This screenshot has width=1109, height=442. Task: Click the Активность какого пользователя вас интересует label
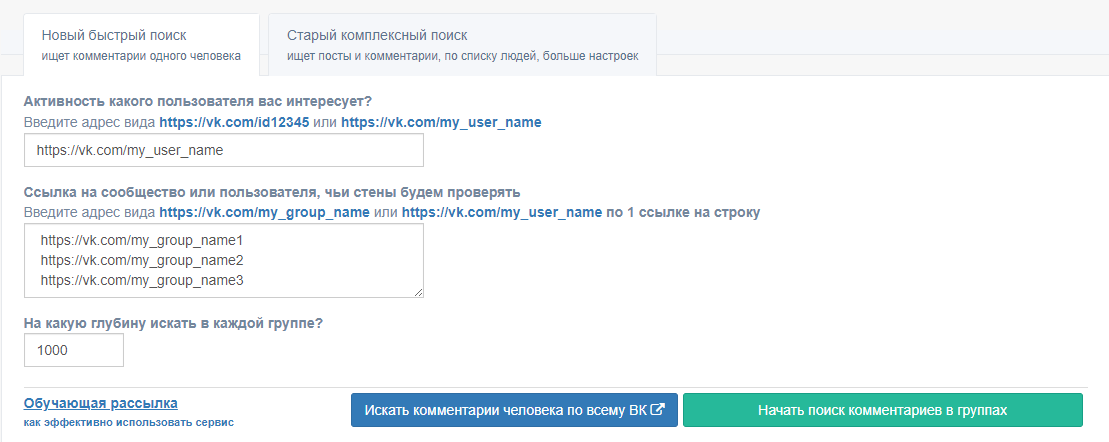click(198, 101)
